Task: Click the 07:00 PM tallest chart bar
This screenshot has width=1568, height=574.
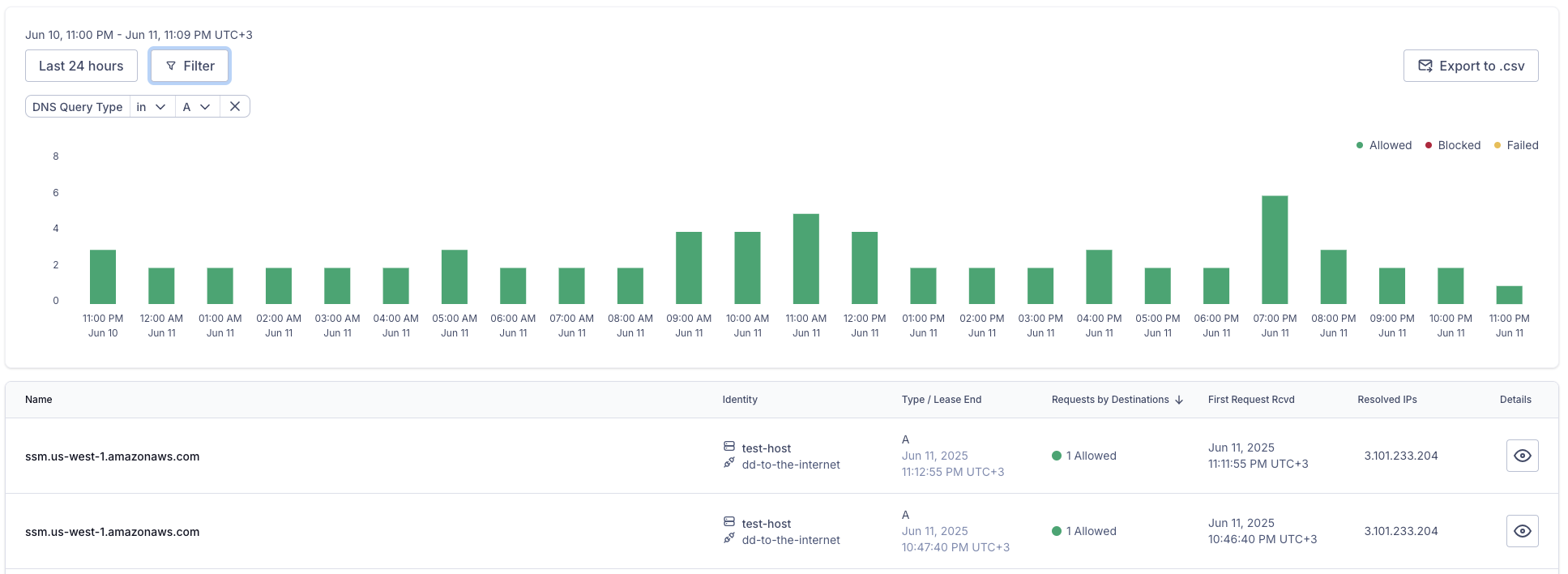Action: point(1274,250)
